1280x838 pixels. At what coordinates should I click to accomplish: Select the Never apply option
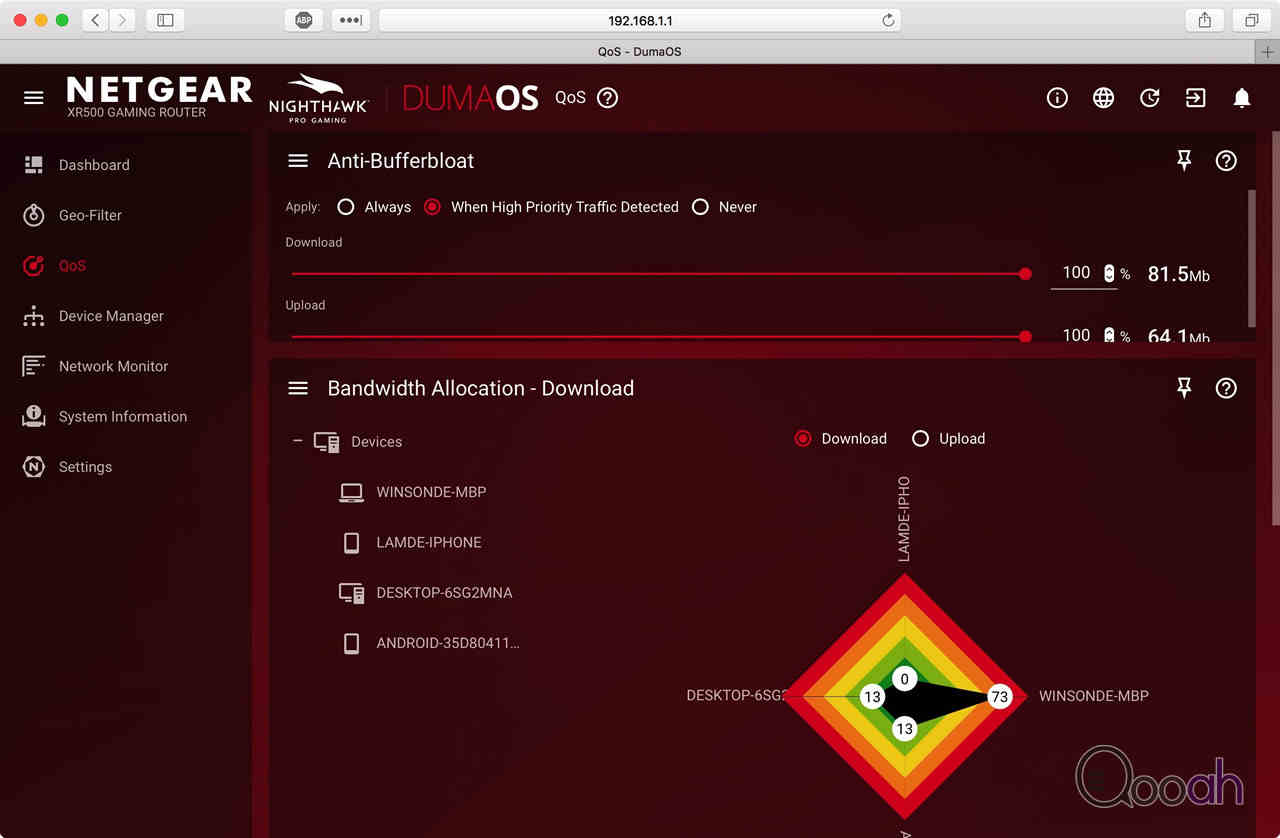(700, 207)
